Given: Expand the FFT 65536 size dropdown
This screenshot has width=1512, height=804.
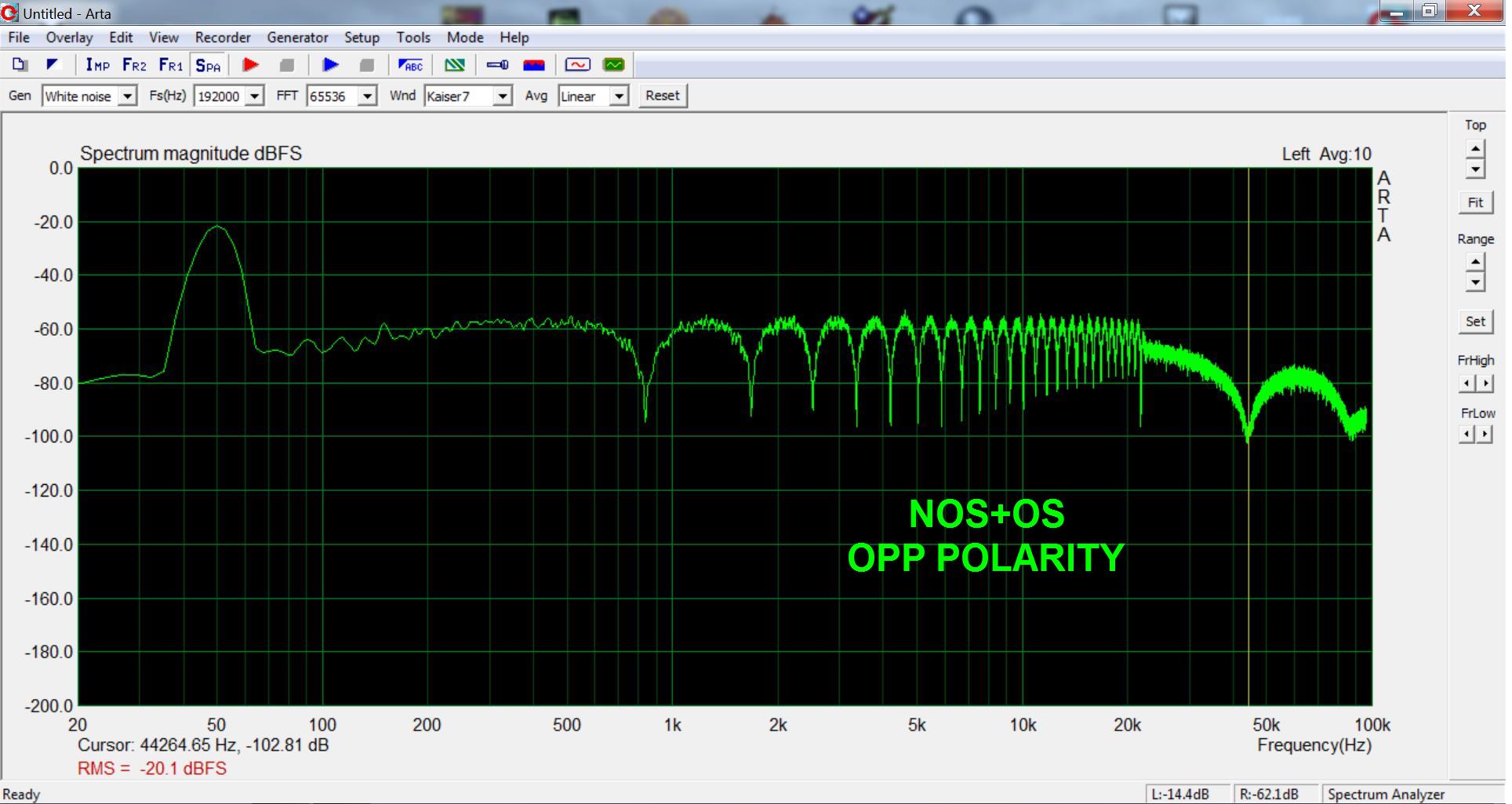Looking at the screenshot, I should (x=367, y=96).
